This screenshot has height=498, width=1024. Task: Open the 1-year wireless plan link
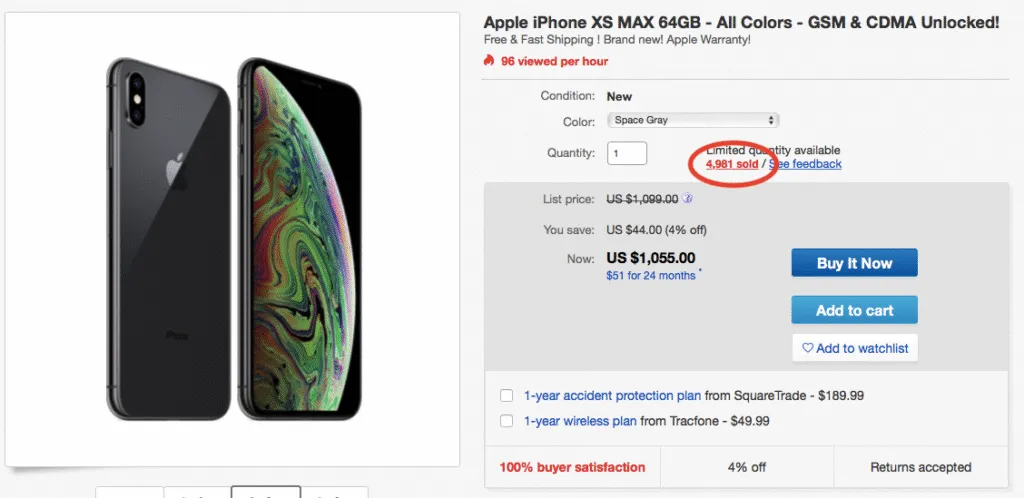pyautogui.click(x=581, y=421)
